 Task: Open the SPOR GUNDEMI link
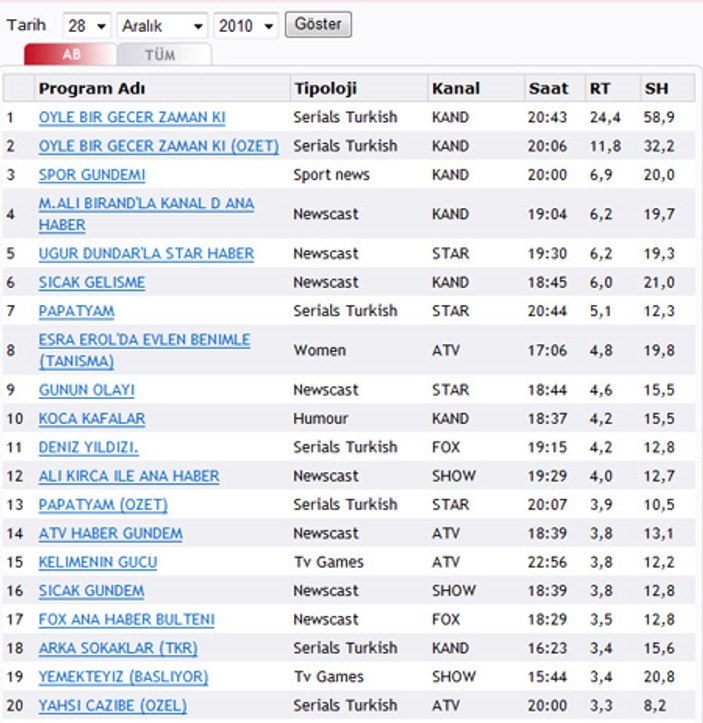[92, 175]
